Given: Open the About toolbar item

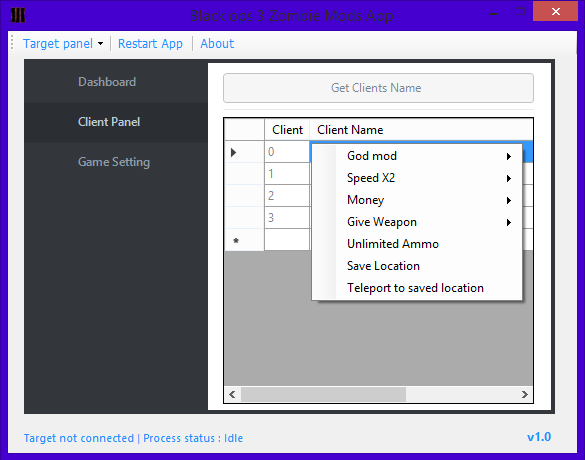Looking at the screenshot, I should pyautogui.click(x=217, y=44).
